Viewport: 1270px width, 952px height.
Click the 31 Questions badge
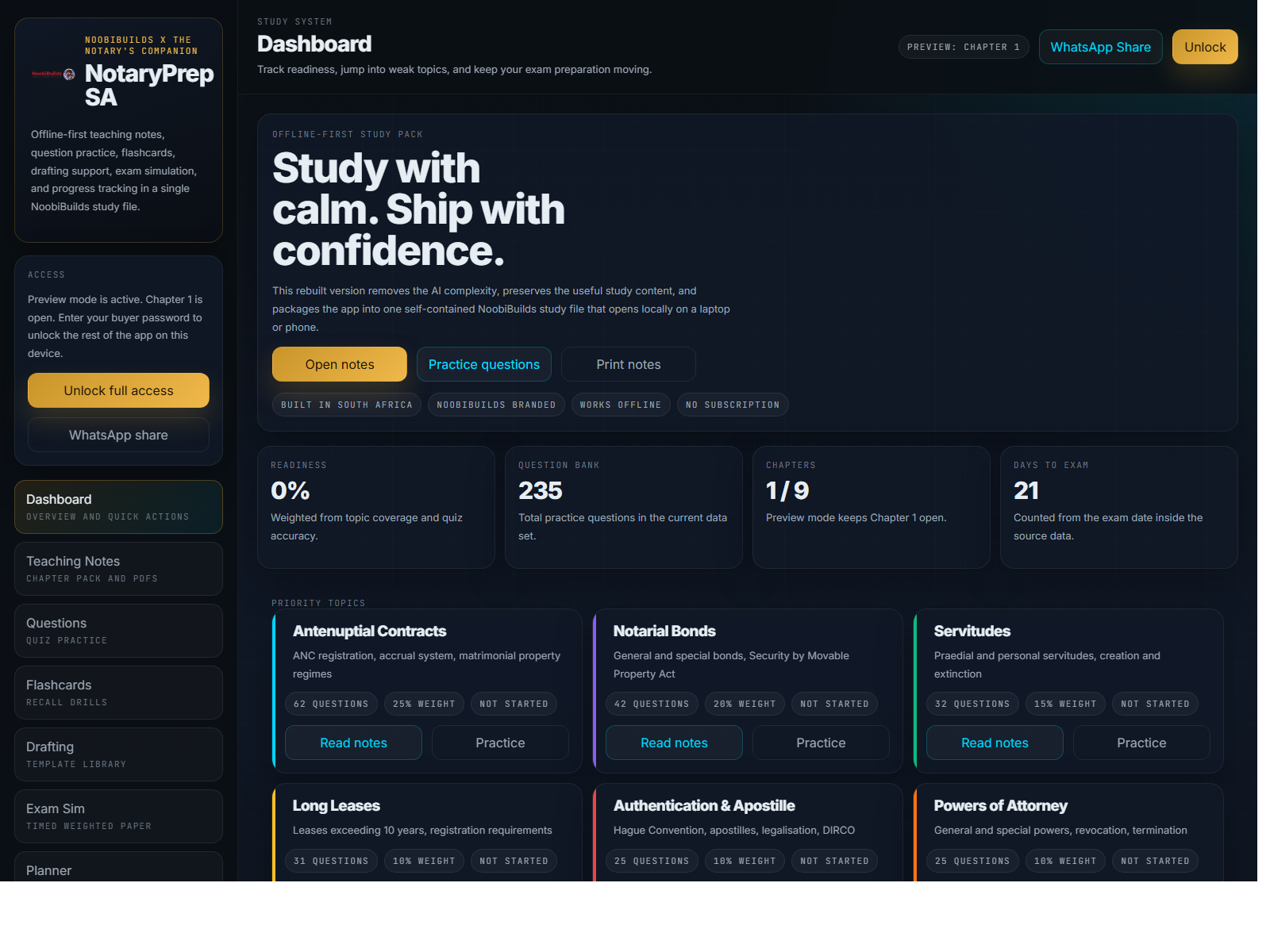pos(331,861)
